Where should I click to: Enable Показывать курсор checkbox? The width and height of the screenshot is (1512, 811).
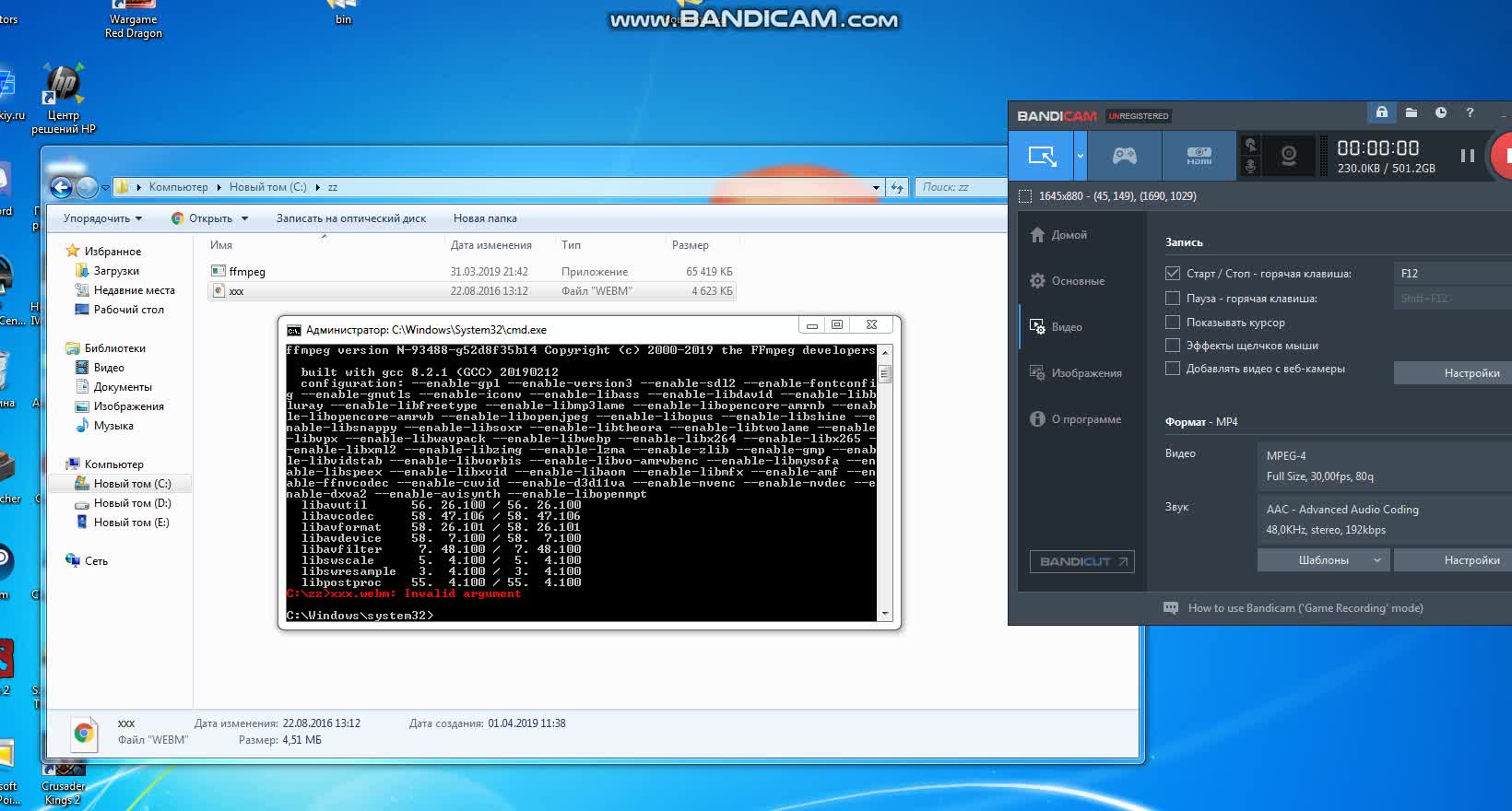(x=1173, y=323)
